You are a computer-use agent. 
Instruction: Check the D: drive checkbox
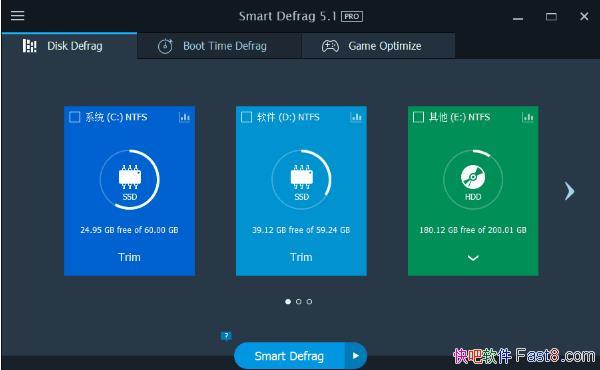click(x=246, y=117)
